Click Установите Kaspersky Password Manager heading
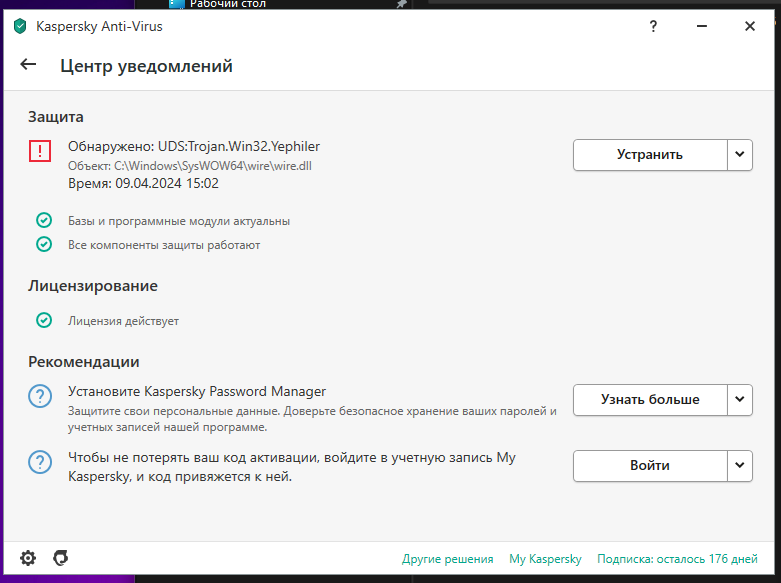 coord(197,392)
